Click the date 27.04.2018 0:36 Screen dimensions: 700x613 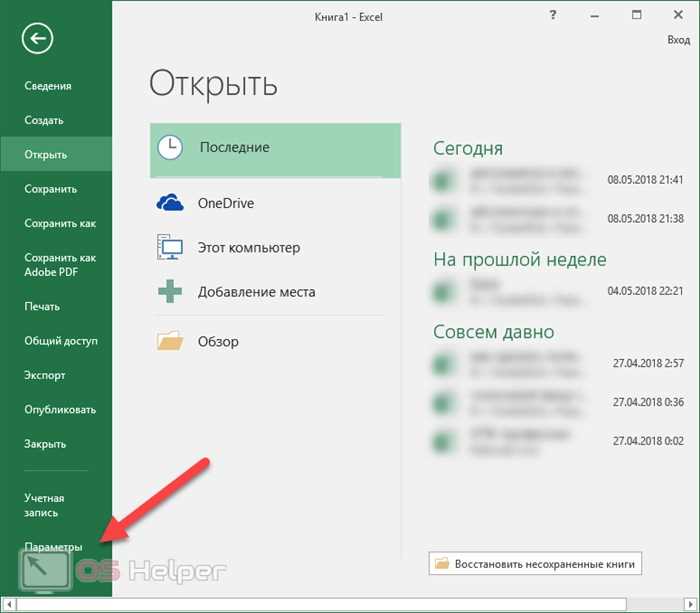pos(648,402)
